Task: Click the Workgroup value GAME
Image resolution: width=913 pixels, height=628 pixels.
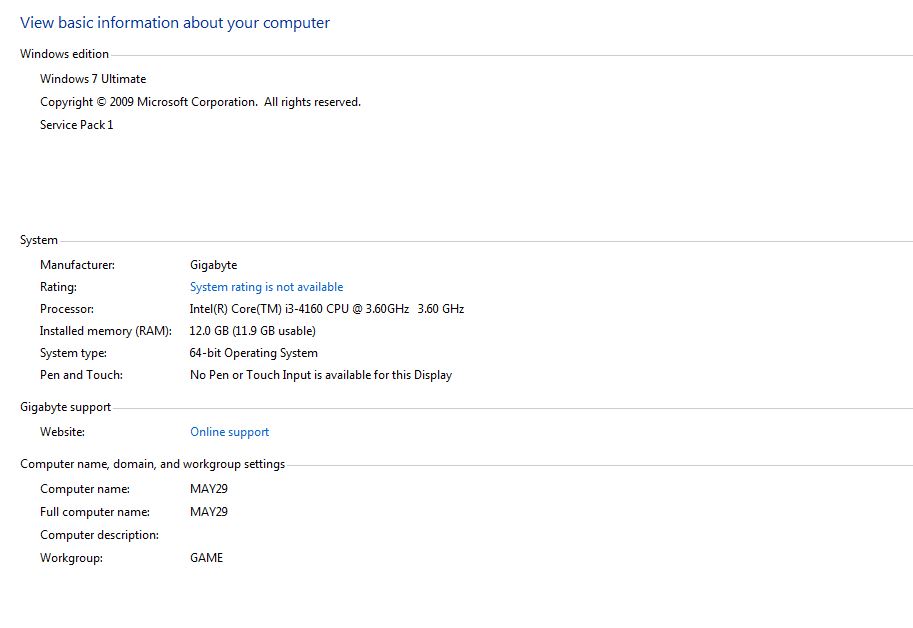Action: 206,558
